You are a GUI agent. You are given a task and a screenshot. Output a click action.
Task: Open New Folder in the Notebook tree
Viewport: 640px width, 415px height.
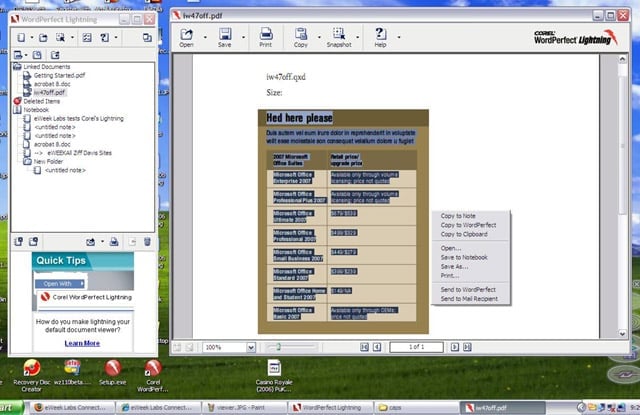(x=48, y=162)
